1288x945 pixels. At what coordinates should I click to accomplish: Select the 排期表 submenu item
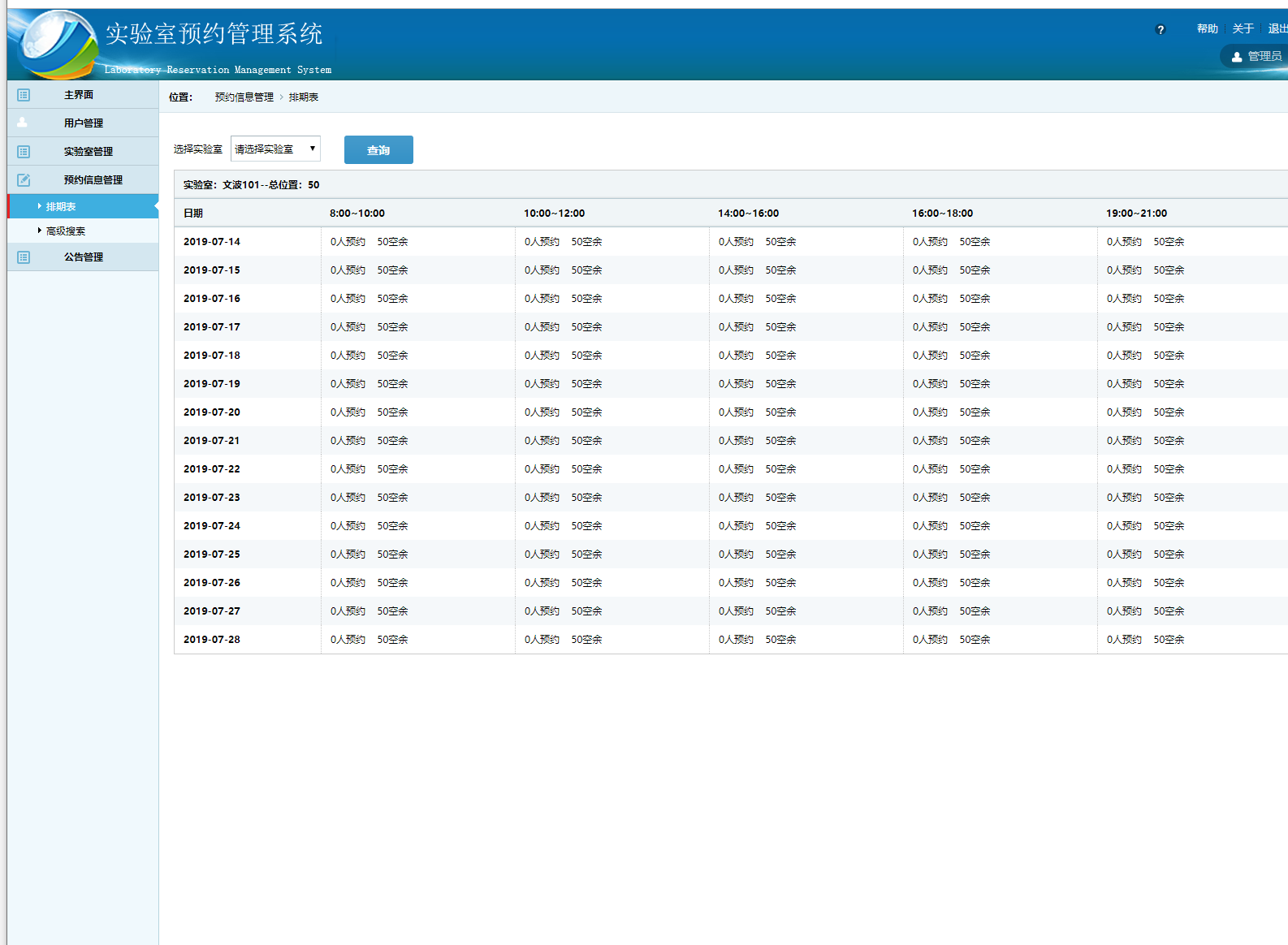(x=61, y=207)
